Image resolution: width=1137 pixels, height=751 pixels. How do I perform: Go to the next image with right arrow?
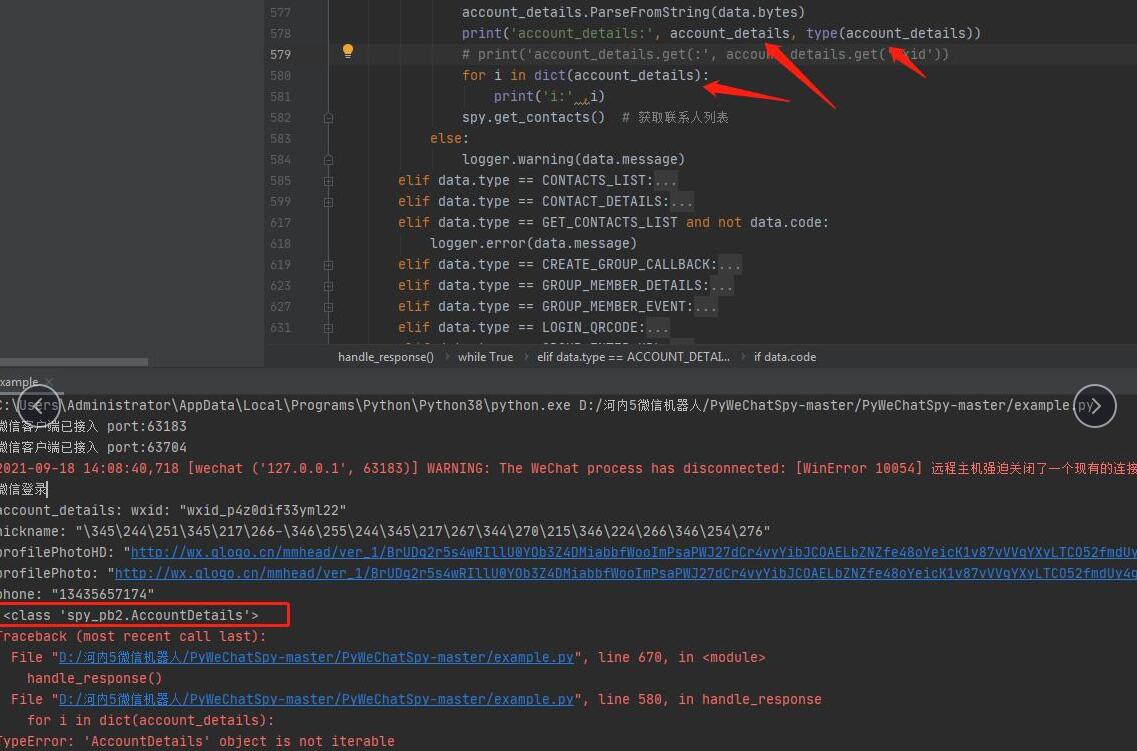(1095, 406)
